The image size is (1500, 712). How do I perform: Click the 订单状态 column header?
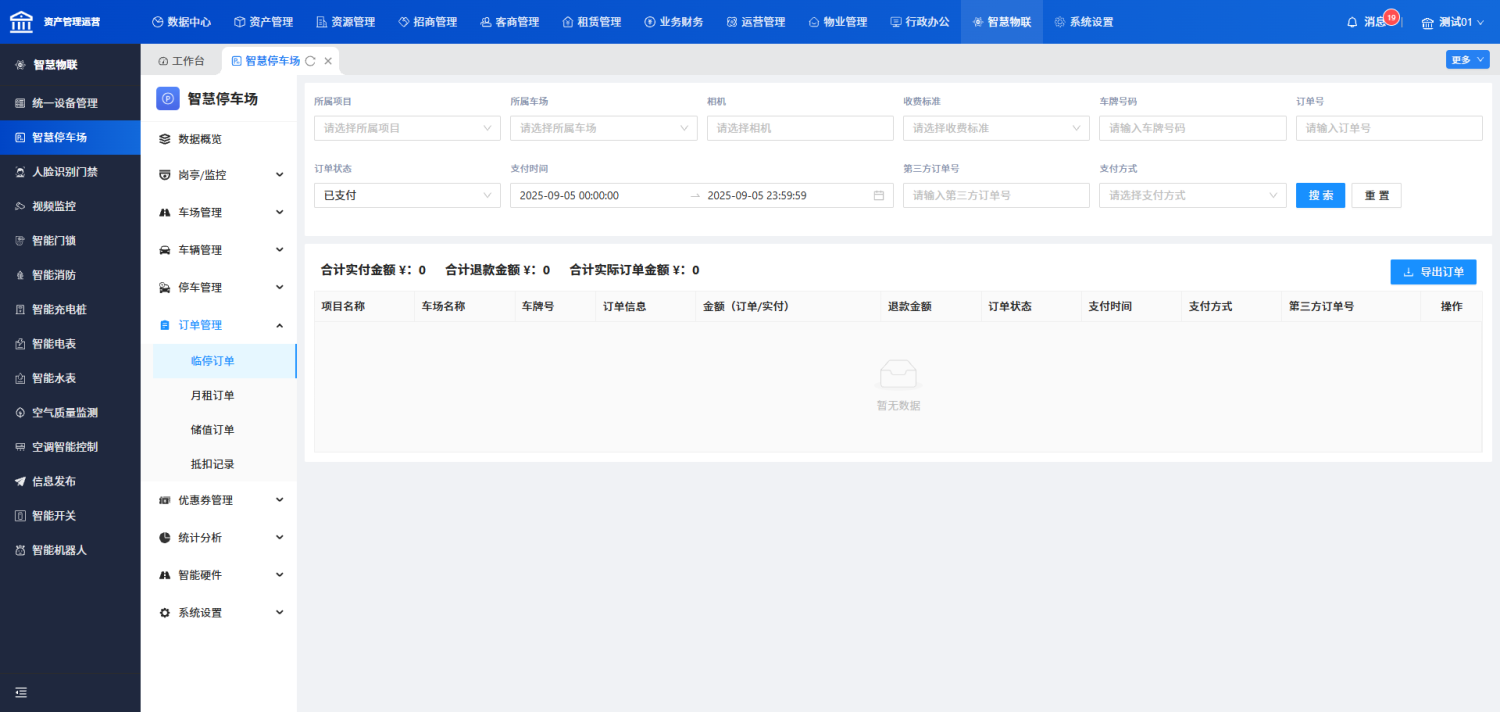(1031, 307)
